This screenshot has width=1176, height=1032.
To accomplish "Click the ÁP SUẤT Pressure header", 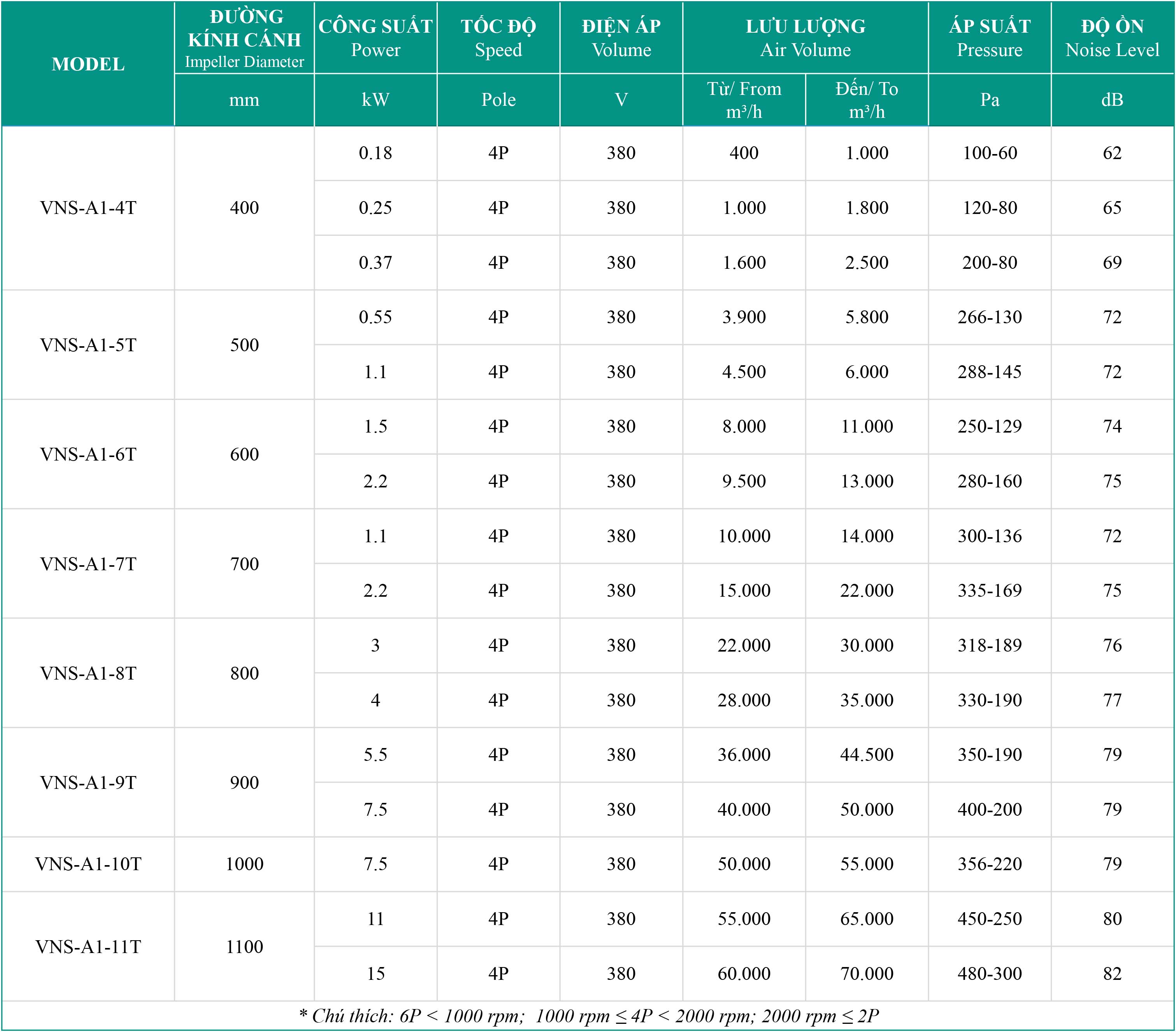I will [x=990, y=38].
